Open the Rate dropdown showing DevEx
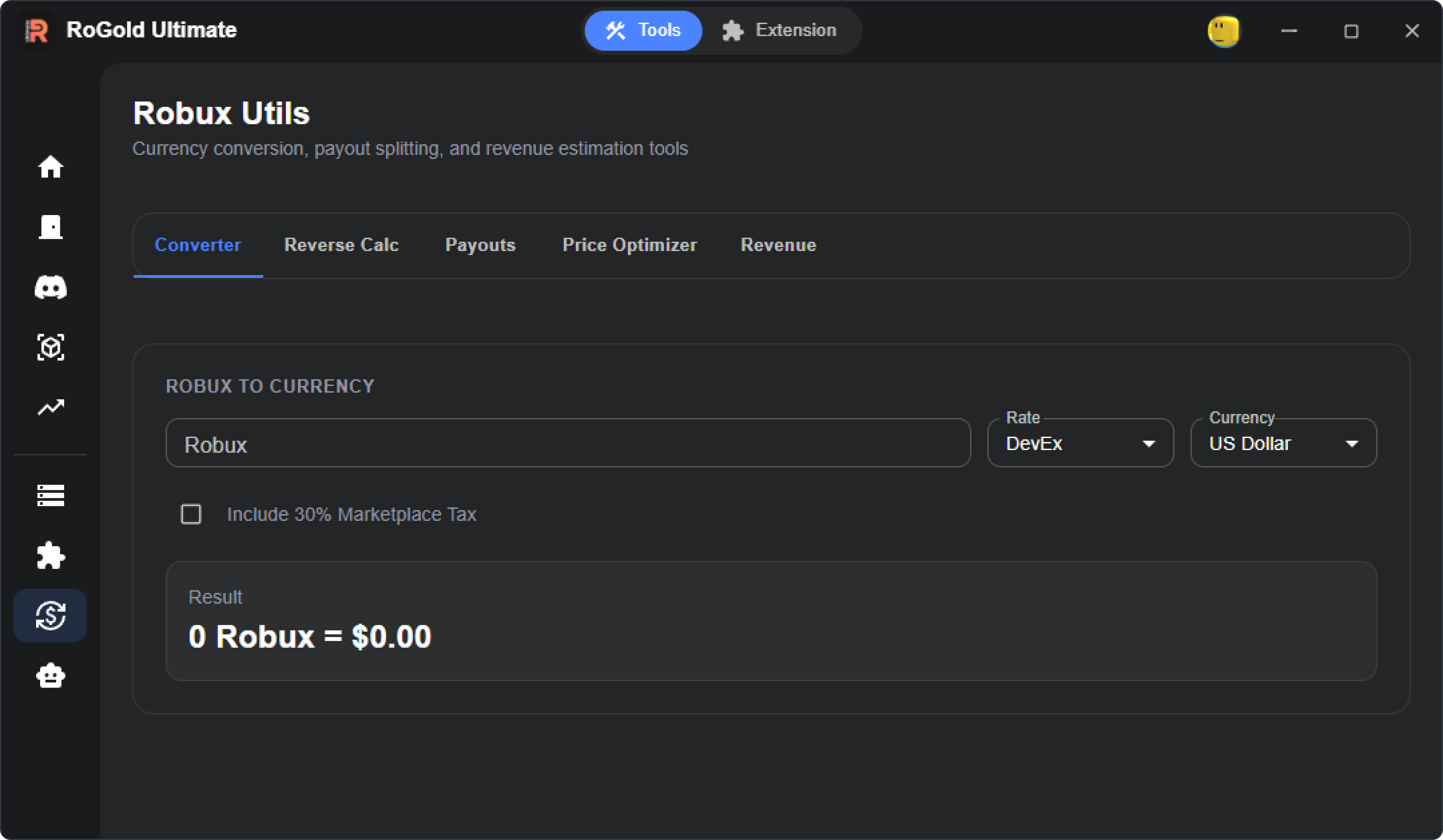 [x=1080, y=443]
